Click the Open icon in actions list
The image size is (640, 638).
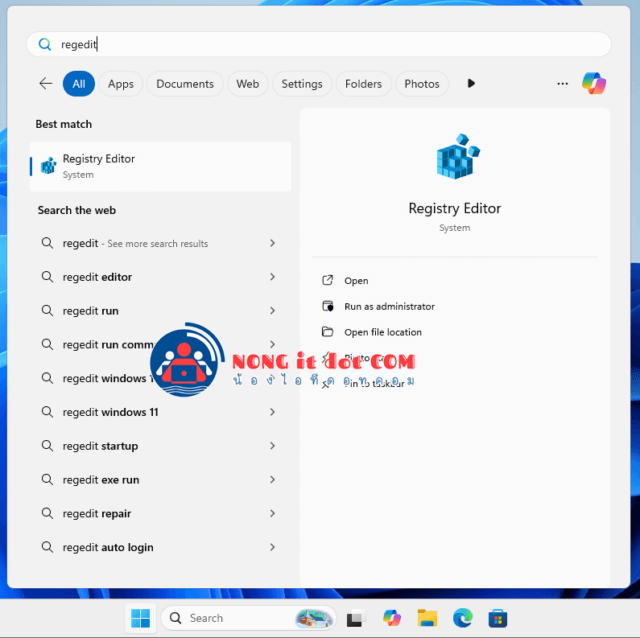click(328, 280)
